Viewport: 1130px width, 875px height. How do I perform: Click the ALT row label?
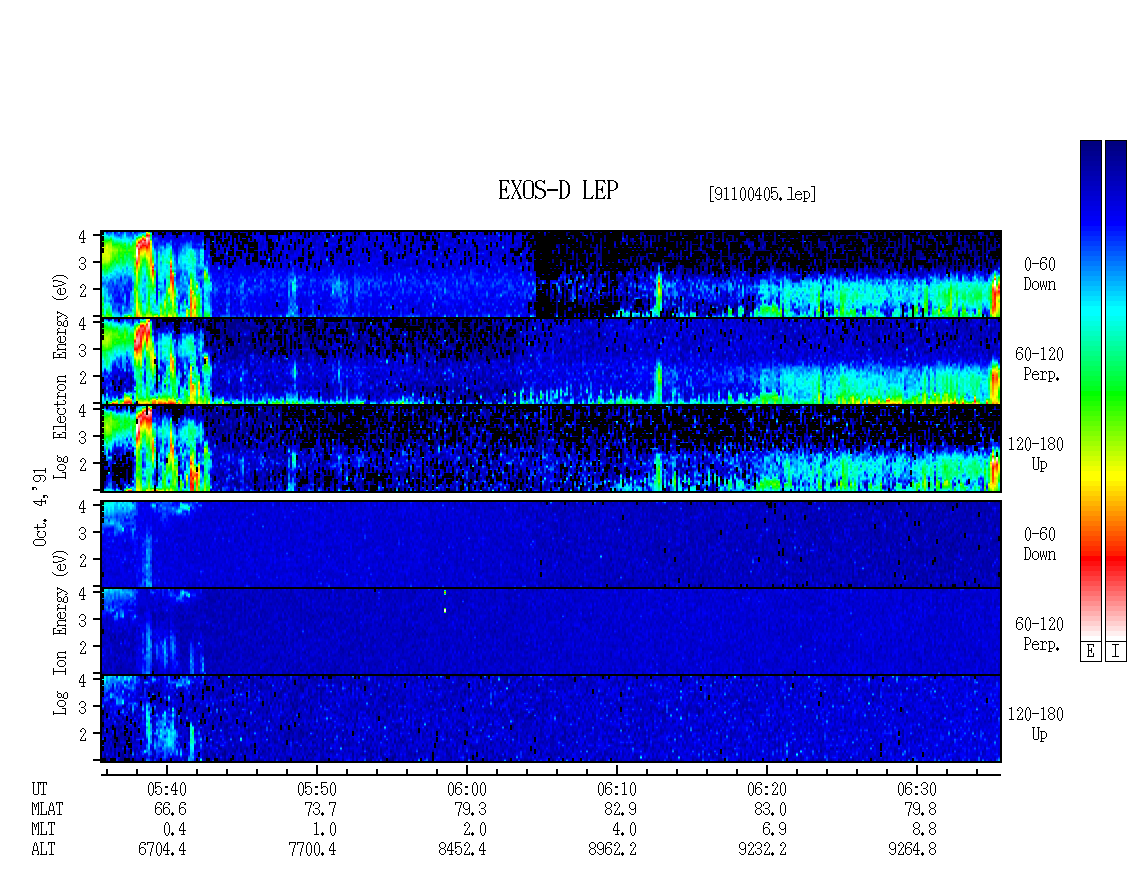[x=43, y=850]
